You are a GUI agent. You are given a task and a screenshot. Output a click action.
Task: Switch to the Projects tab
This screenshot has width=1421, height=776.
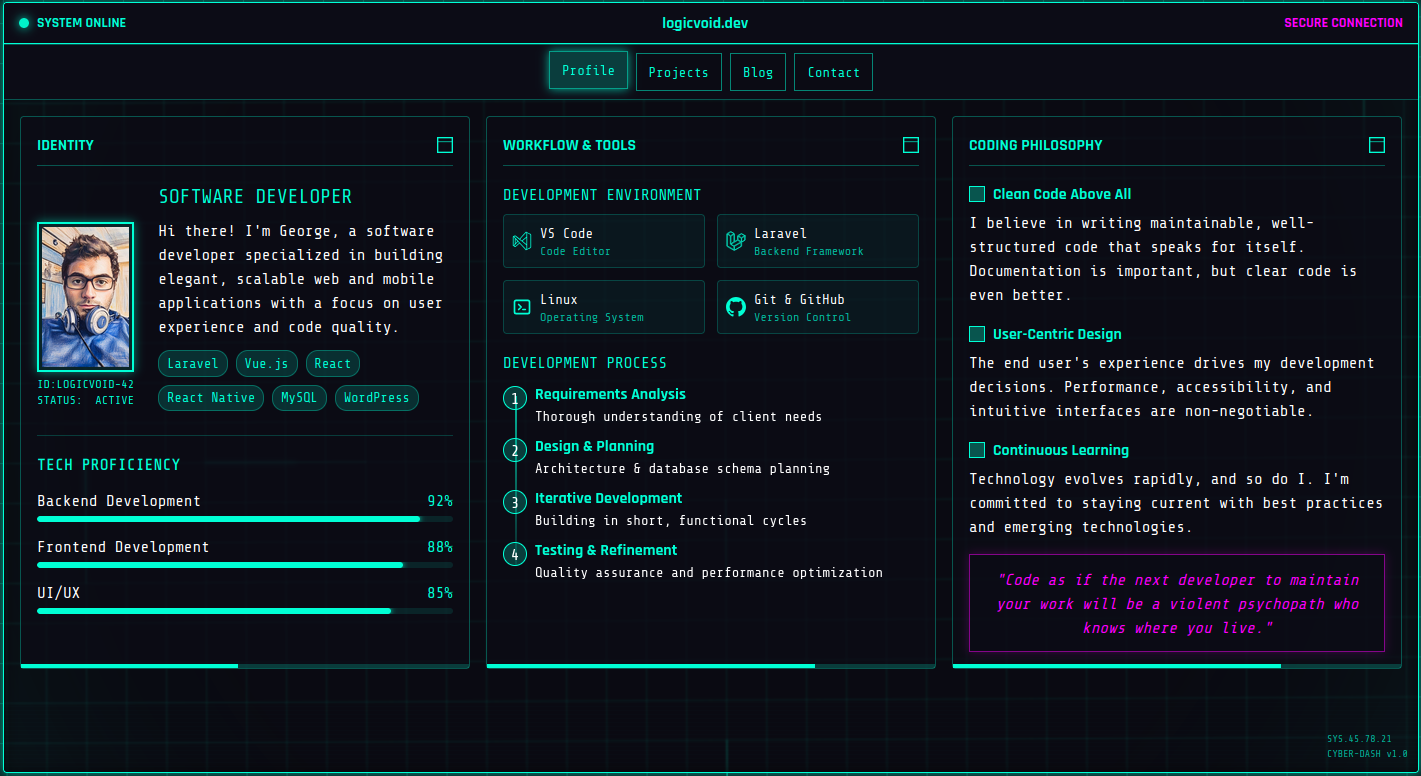[x=678, y=72]
